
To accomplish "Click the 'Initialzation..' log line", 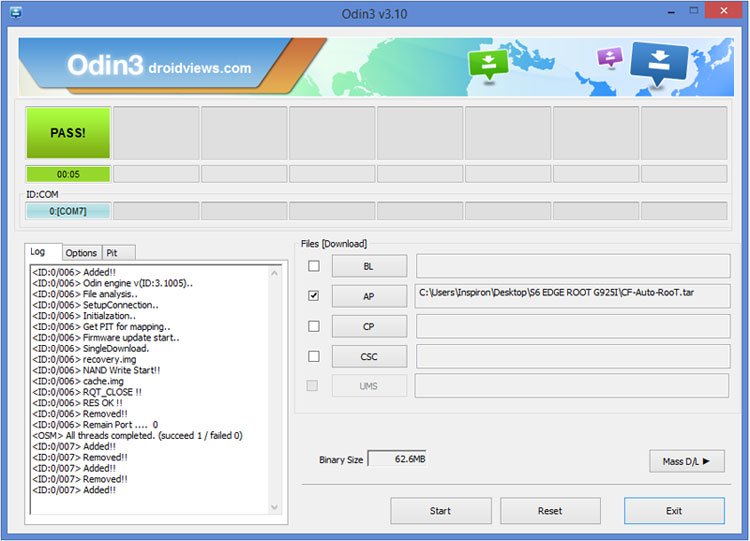I will [x=84, y=316].
